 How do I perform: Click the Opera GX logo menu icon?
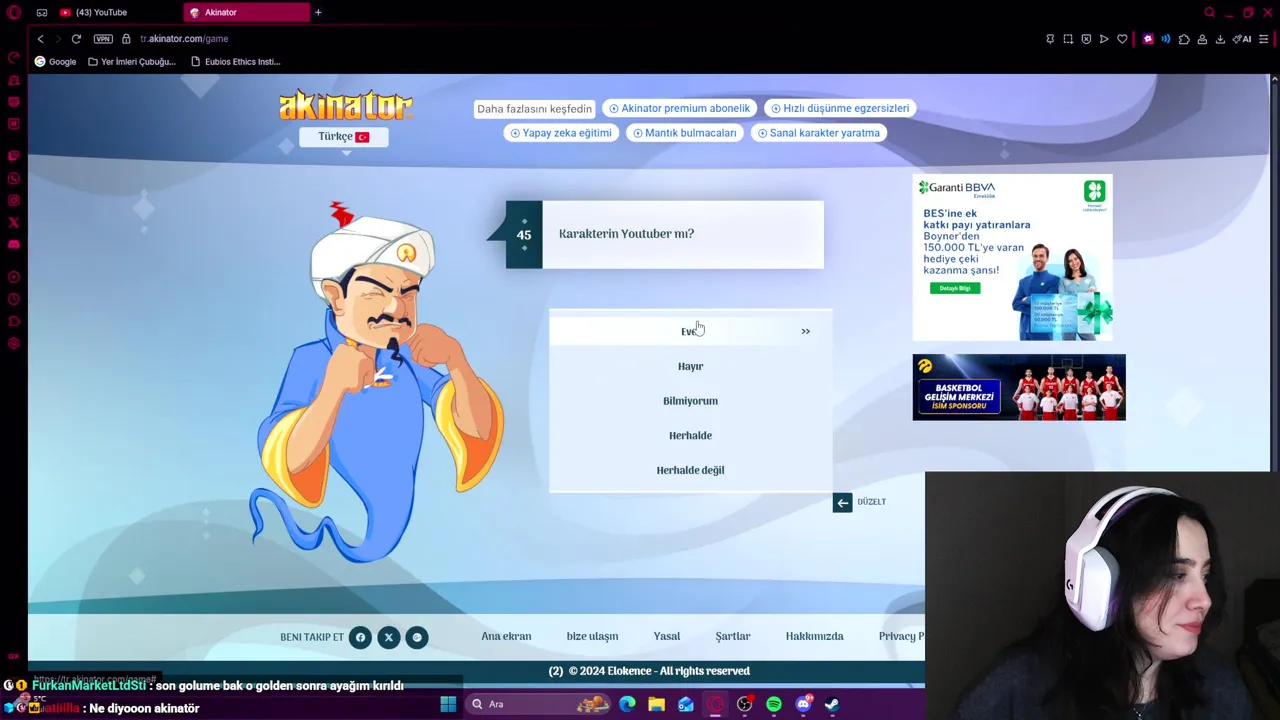click(x=13, y=12)
